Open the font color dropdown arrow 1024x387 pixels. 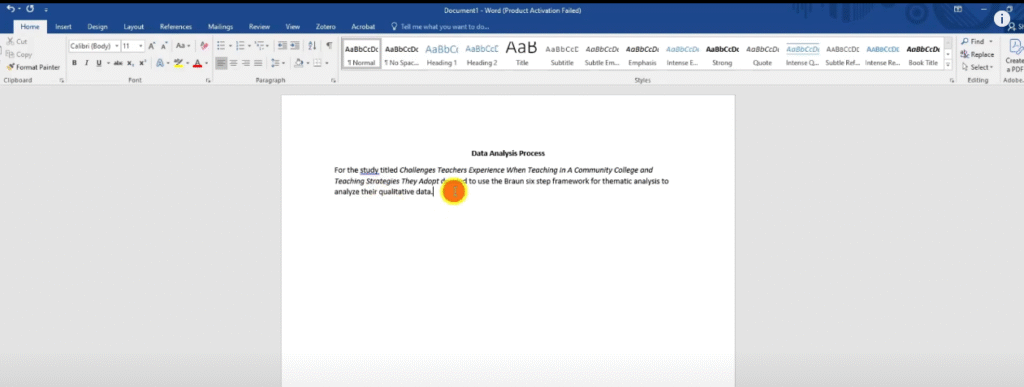[x=206, y=63]
